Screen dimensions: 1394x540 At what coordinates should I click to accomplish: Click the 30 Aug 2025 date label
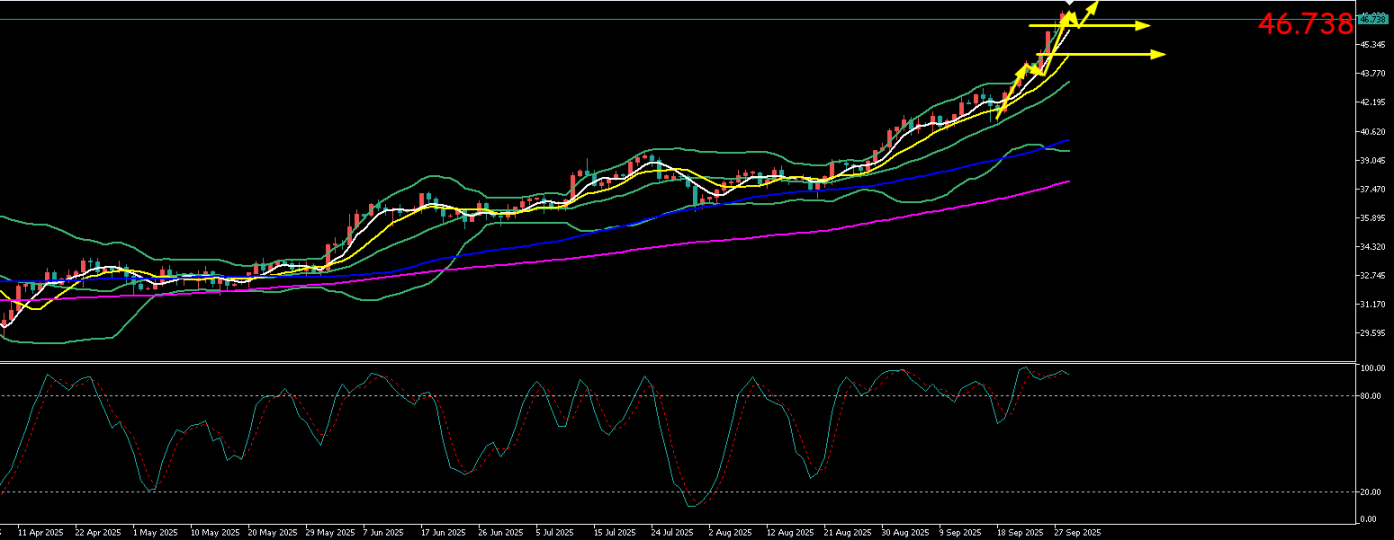coord(904,533)
